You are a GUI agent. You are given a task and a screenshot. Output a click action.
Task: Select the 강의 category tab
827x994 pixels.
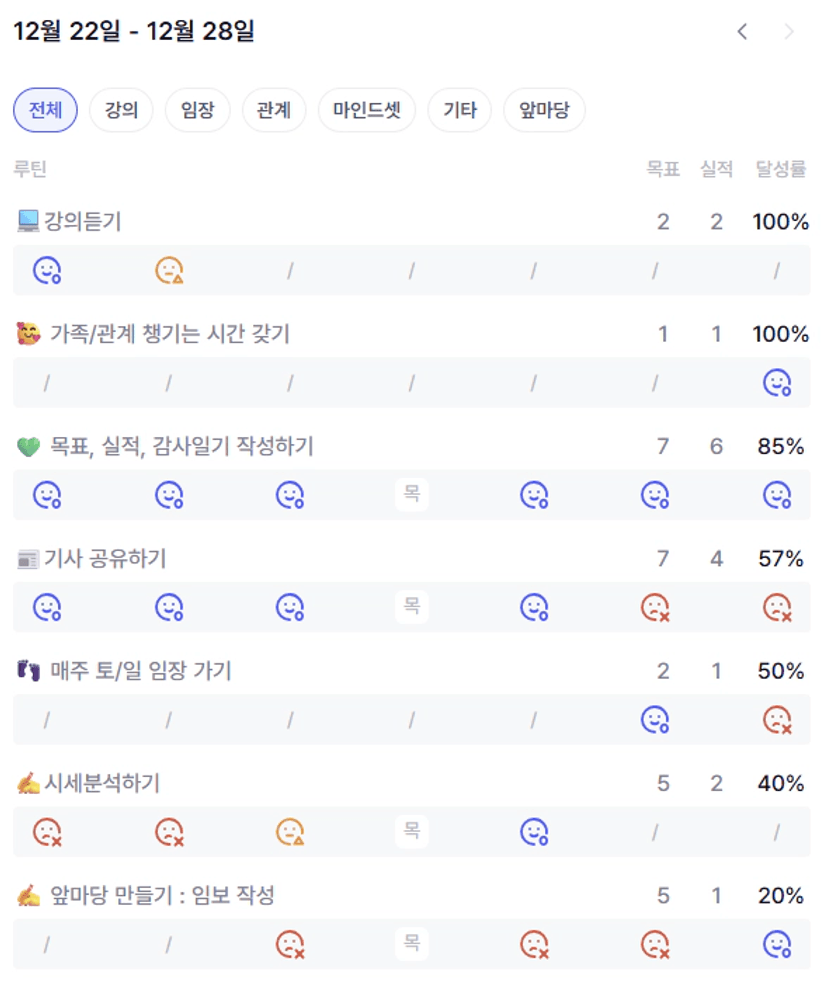(x=121, y=110)
